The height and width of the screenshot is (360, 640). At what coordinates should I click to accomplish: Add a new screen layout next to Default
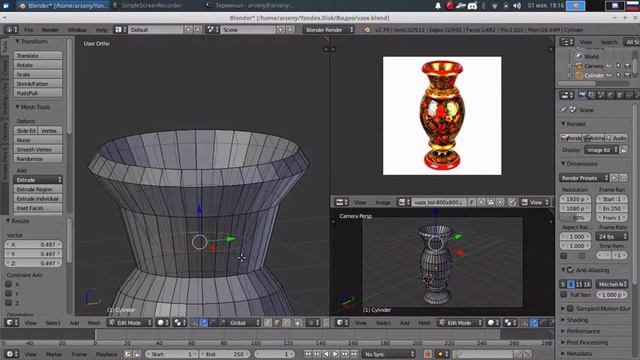pyautogui.click(x=188, y=29)
